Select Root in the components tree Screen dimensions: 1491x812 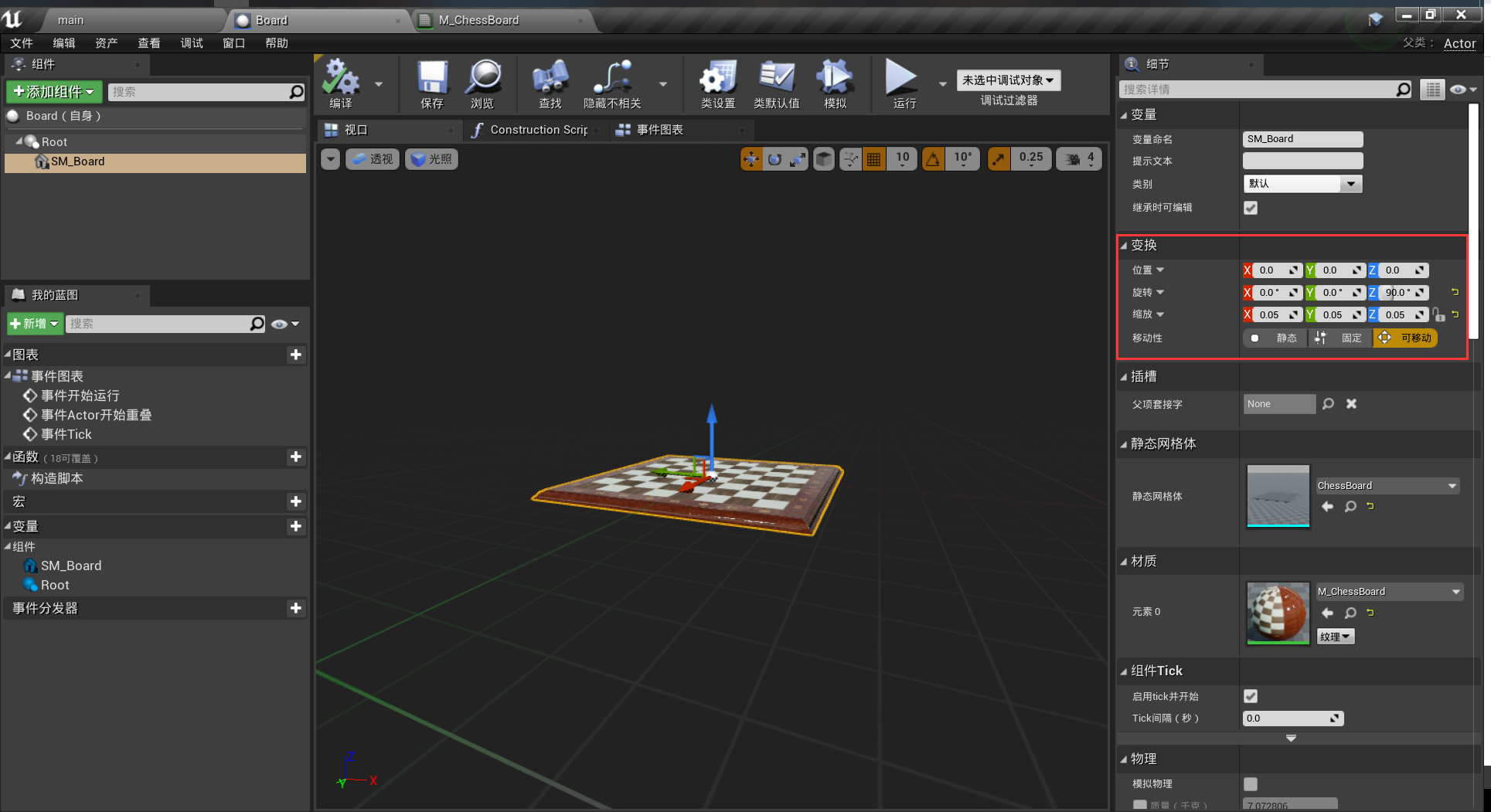54,142
